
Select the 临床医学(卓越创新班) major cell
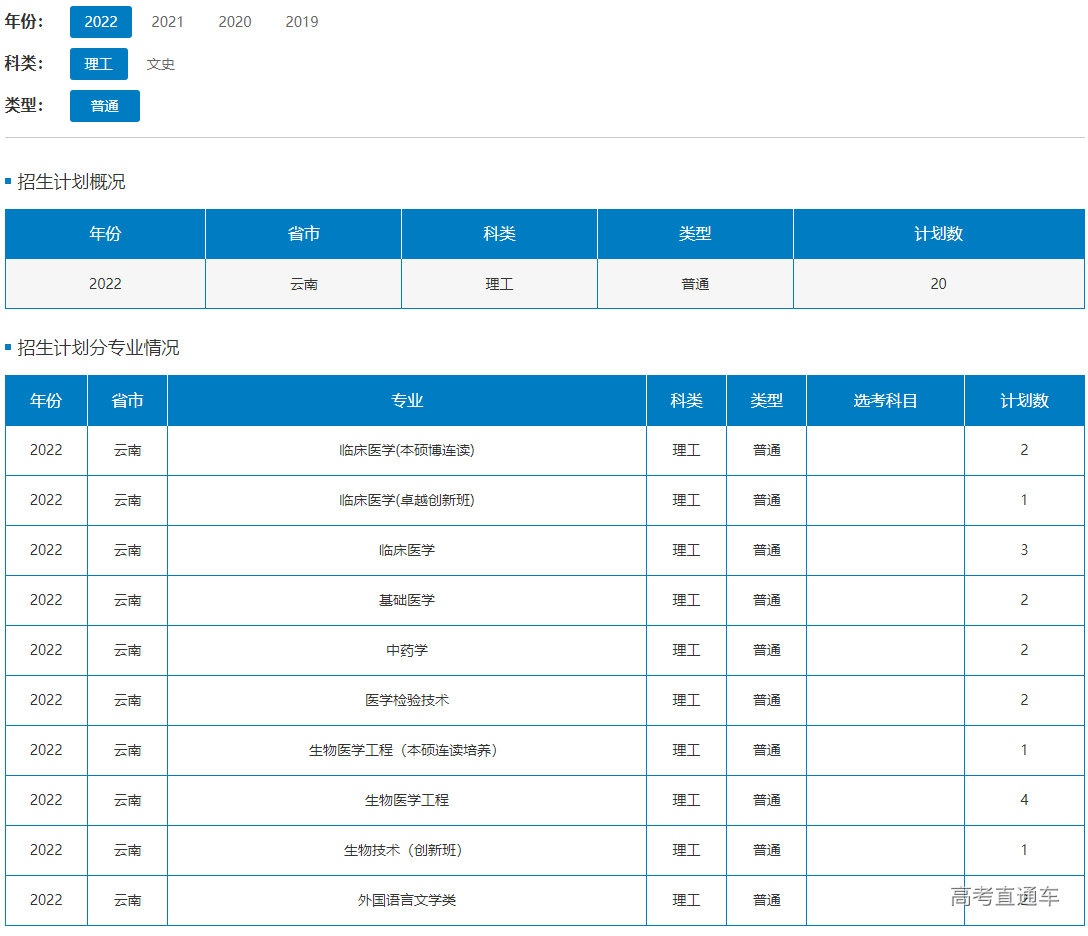coord(407,501)
